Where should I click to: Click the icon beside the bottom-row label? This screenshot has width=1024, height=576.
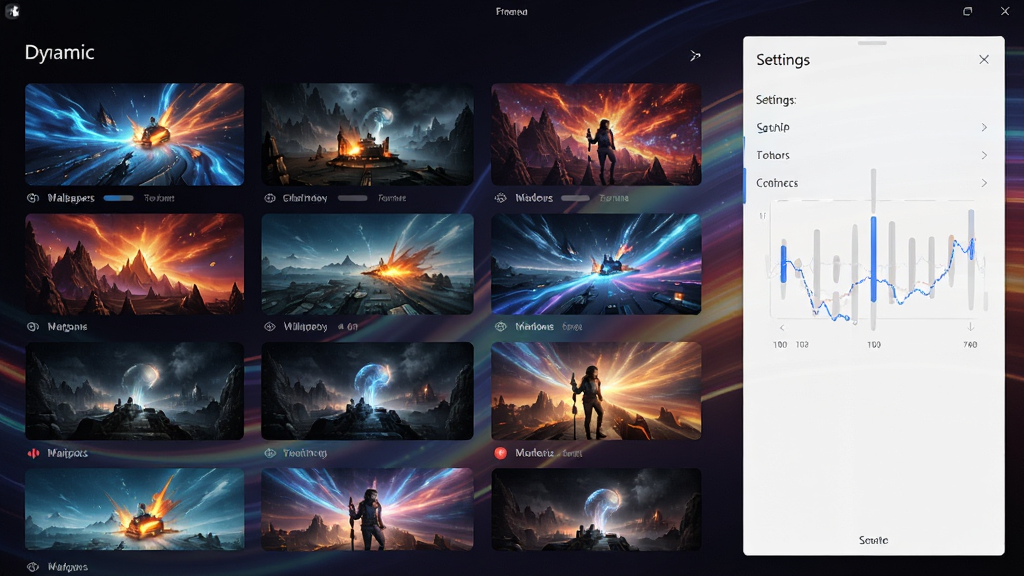(x=33, y=567)
